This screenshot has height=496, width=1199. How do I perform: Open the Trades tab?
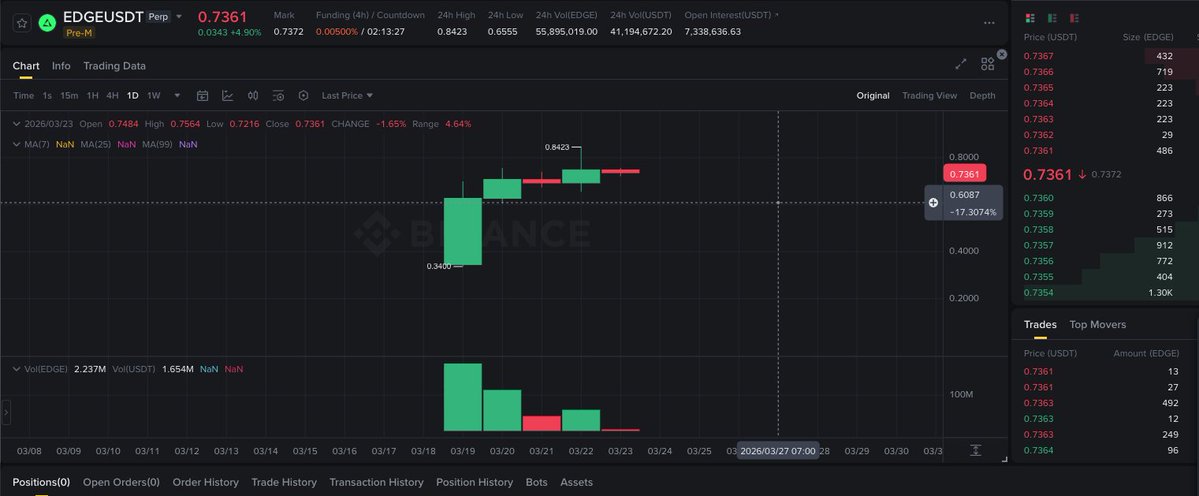[1040, 325]
